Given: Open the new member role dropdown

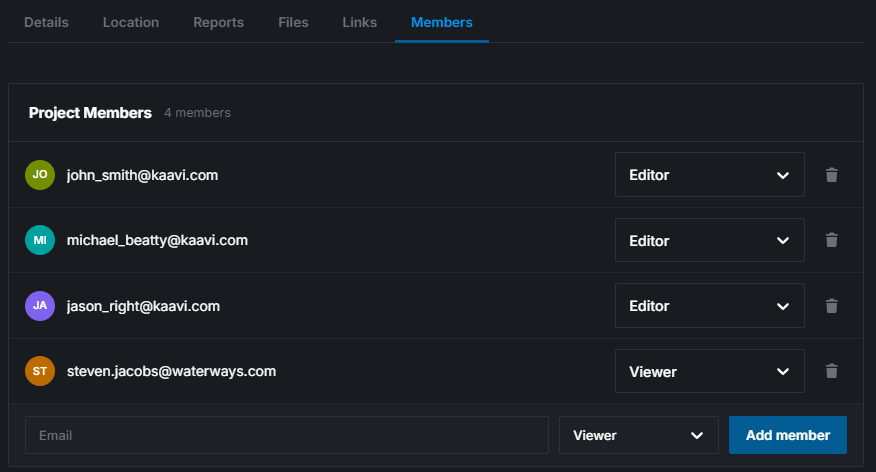Looking at the screenshot, I should [x=639, y=435].
